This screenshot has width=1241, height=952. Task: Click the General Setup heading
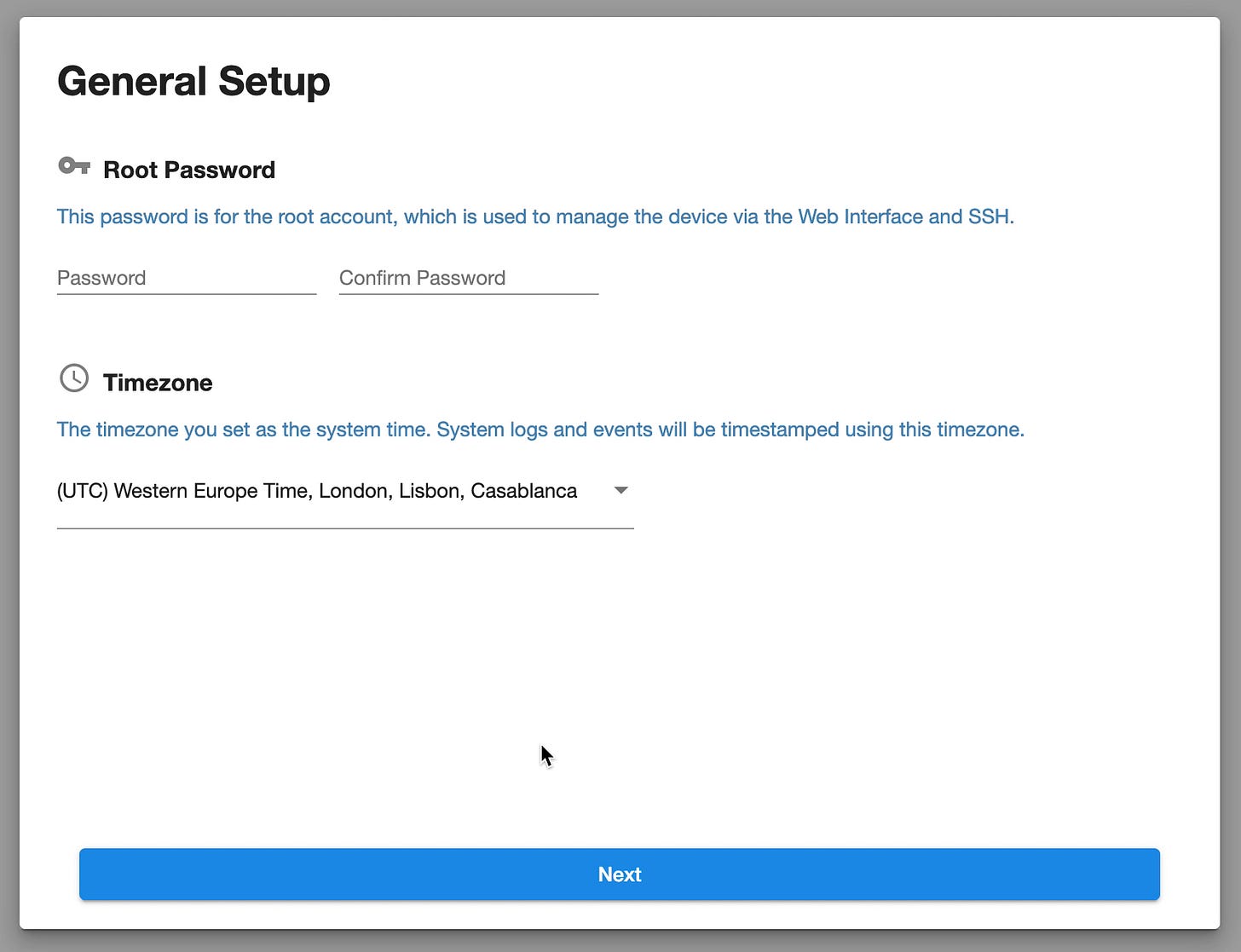193,81
